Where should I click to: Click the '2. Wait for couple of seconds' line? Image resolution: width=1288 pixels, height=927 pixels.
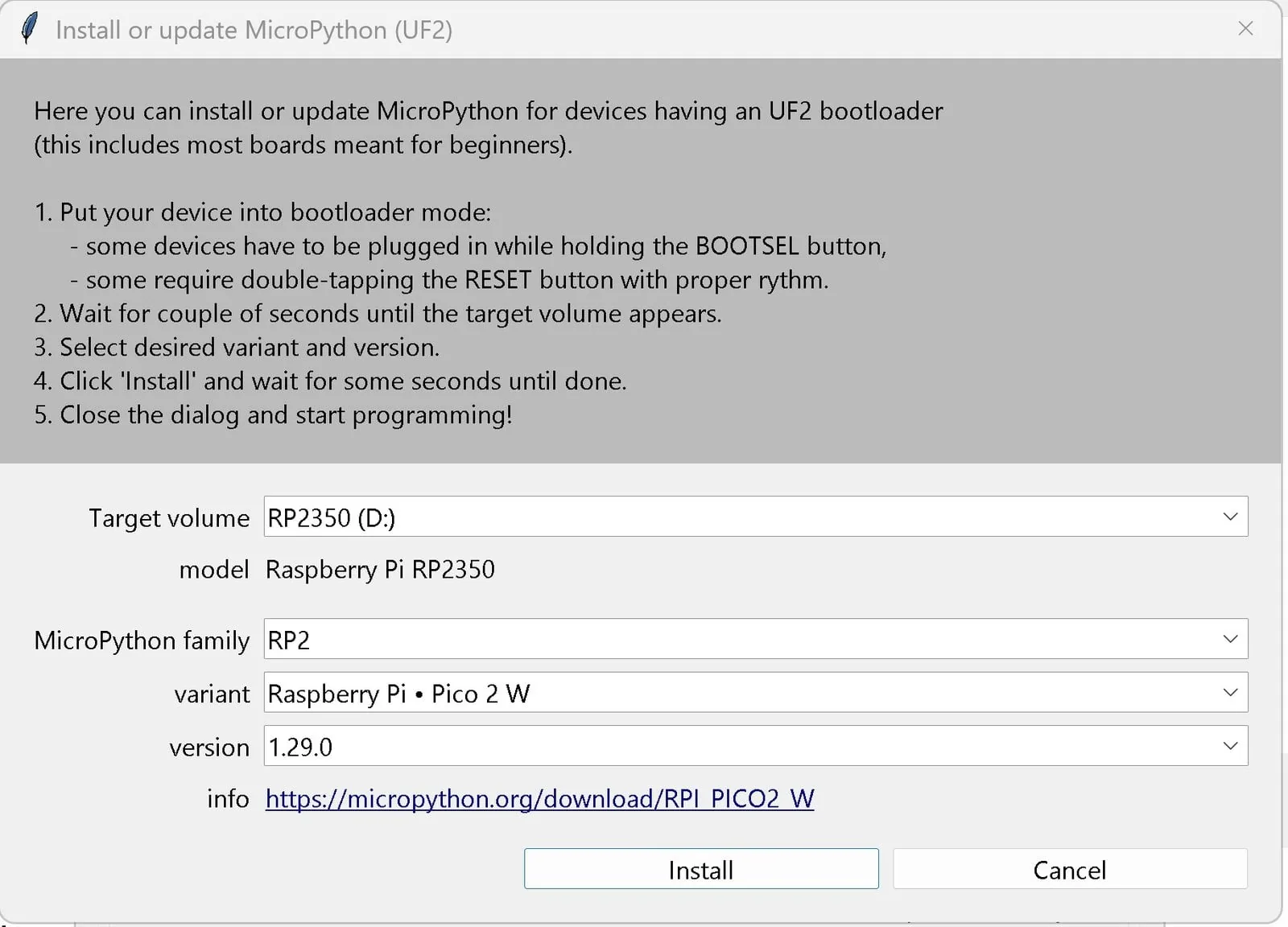tap(378, 314)
